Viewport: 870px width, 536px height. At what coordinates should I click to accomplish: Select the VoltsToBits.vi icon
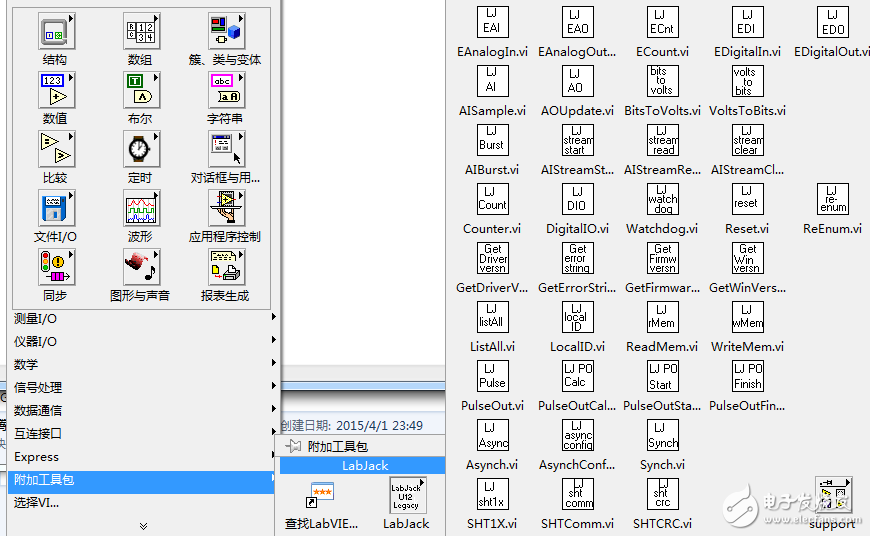747,81
